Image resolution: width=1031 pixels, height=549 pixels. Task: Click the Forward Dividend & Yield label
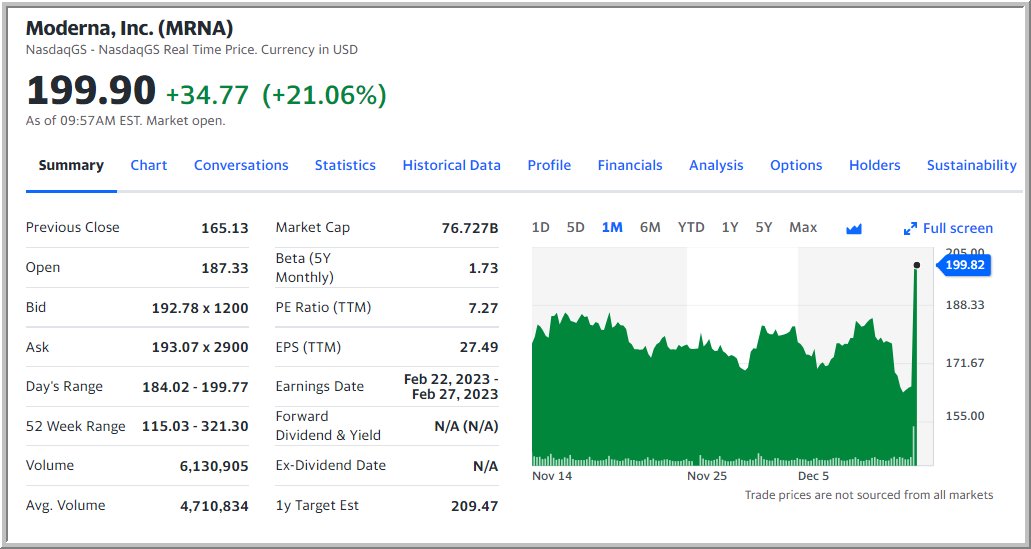coord(328,426)
